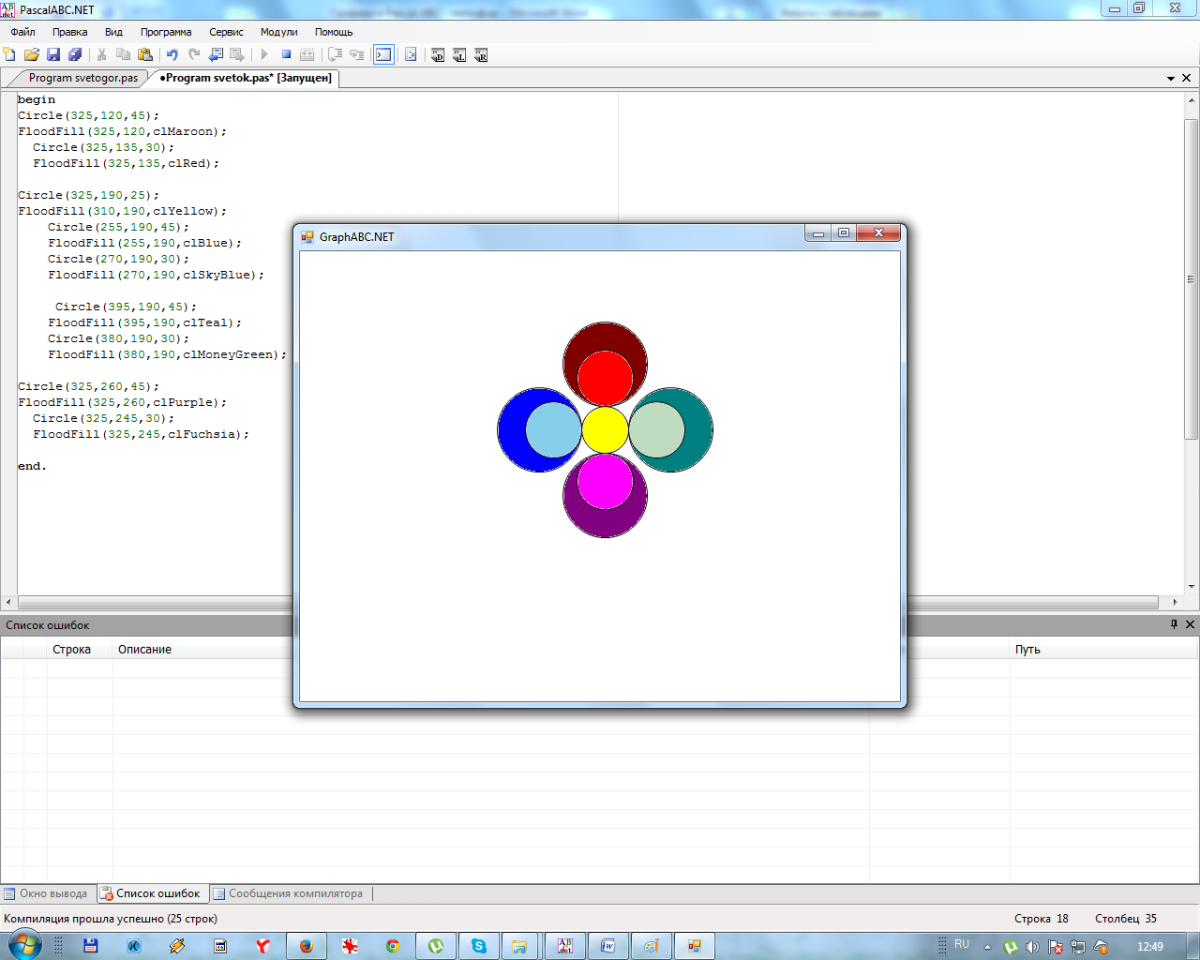The height and width of the screenshot is (960, 1200).
Task: Undo the last edit using the toolbar arrow
Action: click(172, 55)
